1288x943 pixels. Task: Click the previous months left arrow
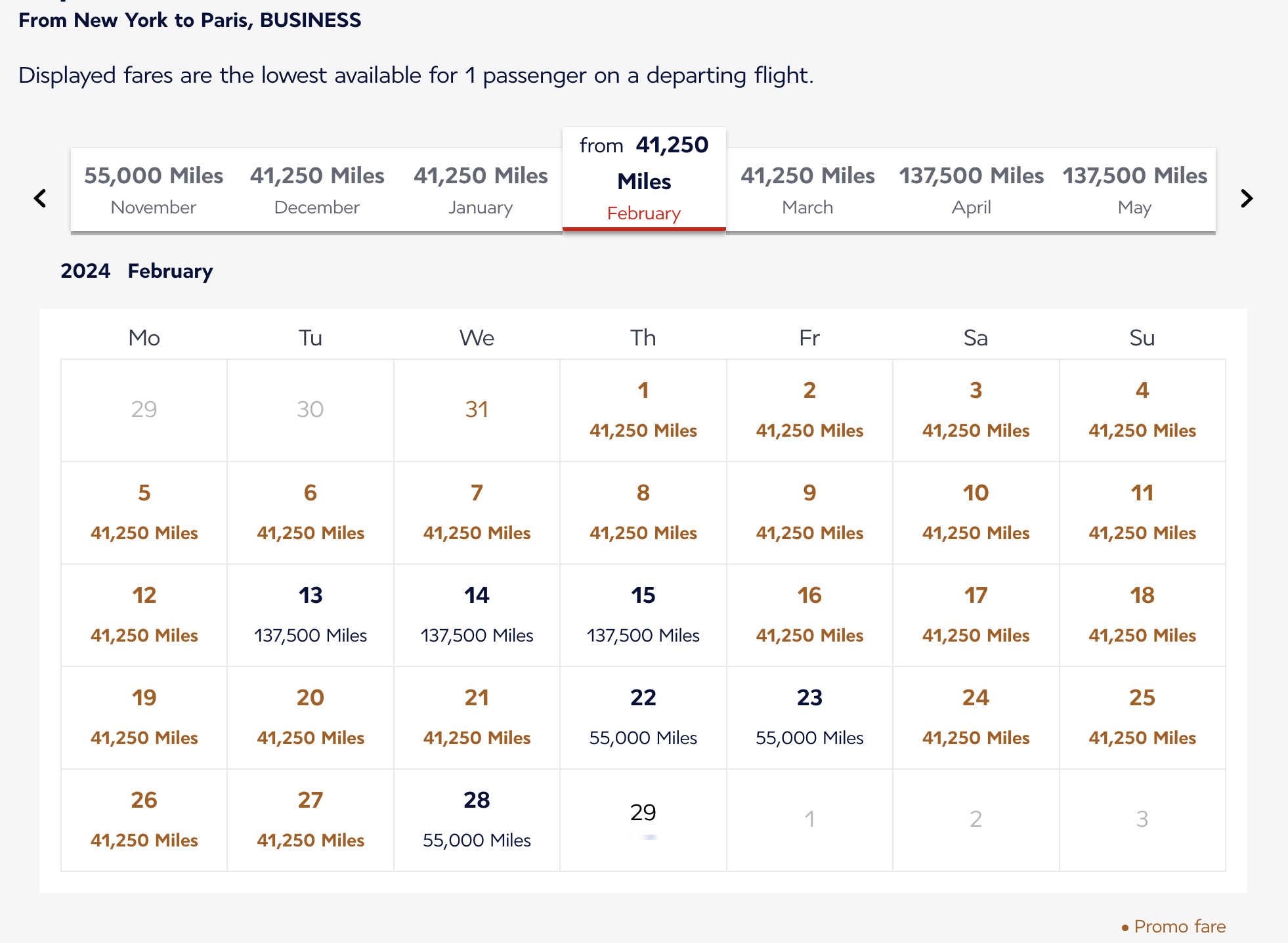(x=40, y=198)
